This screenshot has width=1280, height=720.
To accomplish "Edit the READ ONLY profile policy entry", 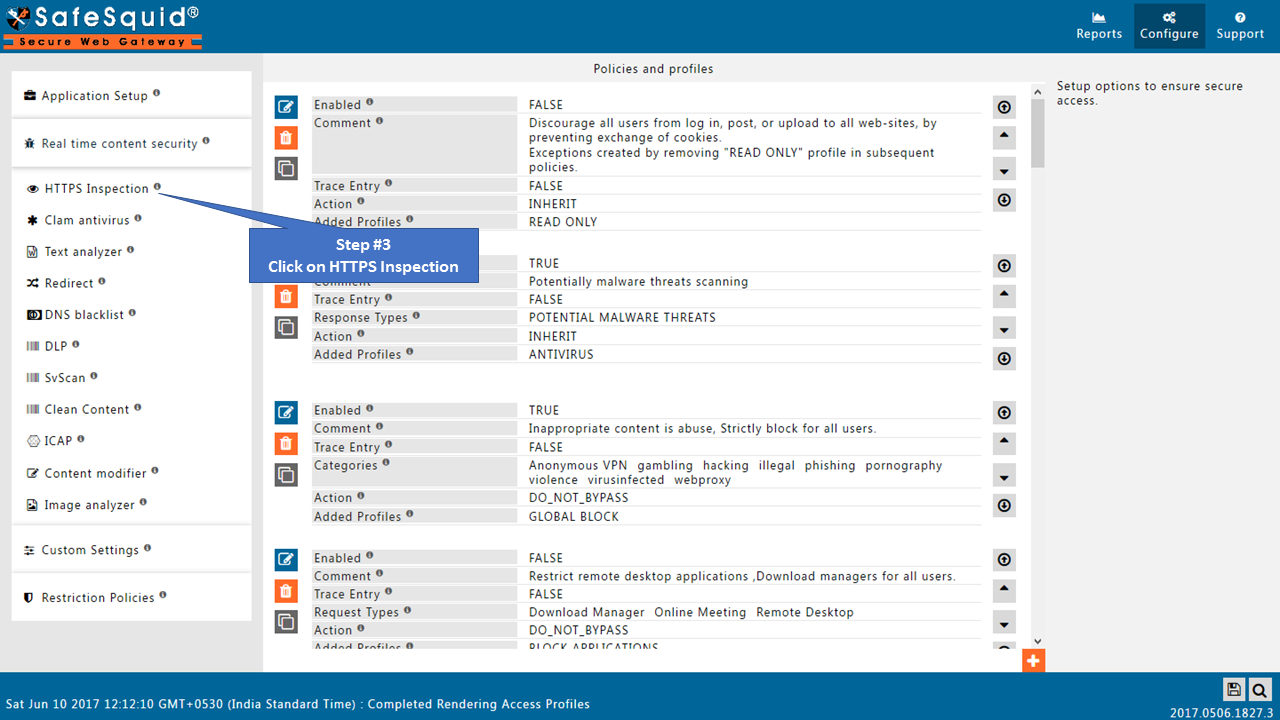I will coord(286,107).
